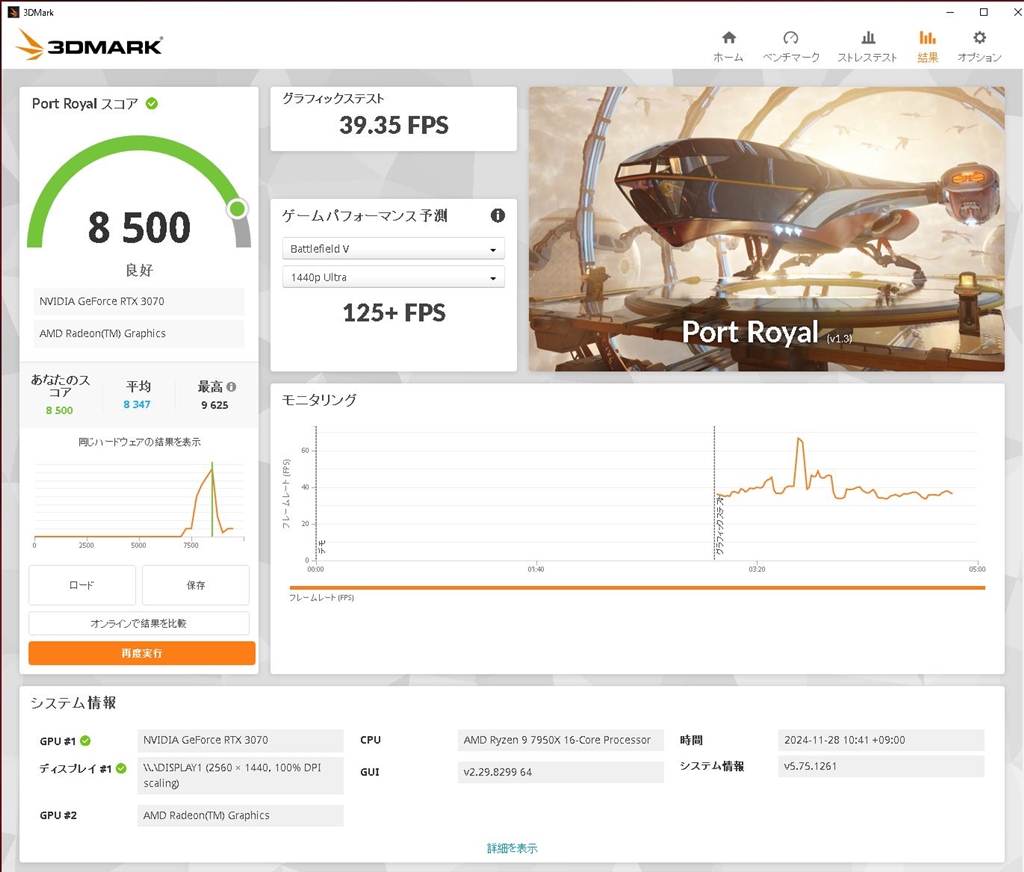This screenshot has height=872, width=1024.
Task: Click the 良好 rating label
Action: pos(139,270)
